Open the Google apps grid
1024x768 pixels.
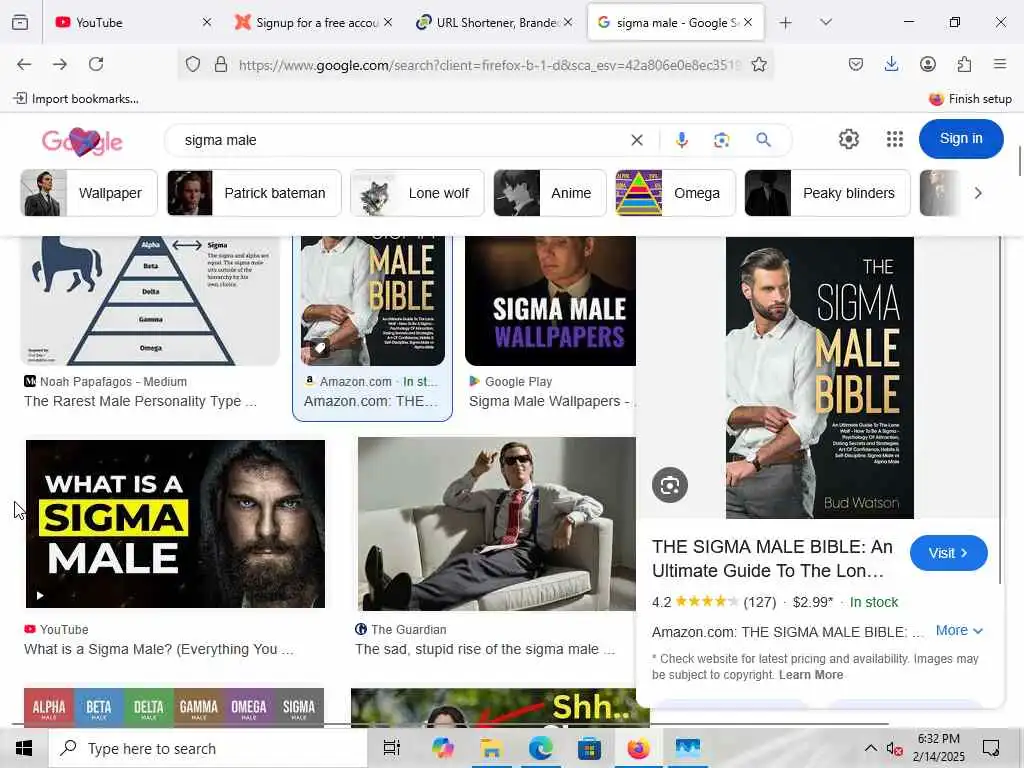(895, 139)
